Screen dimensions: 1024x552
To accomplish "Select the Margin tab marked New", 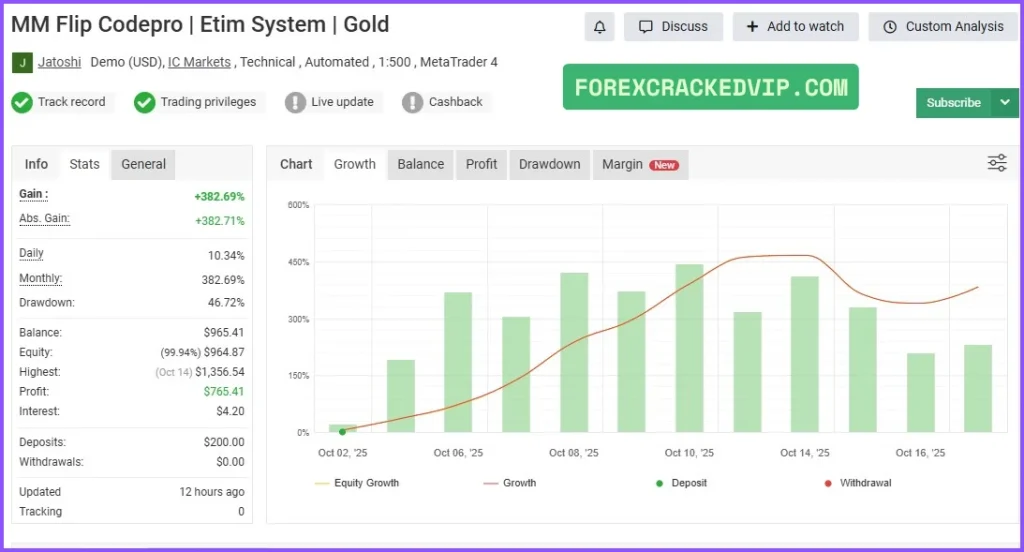I will 639,164.
